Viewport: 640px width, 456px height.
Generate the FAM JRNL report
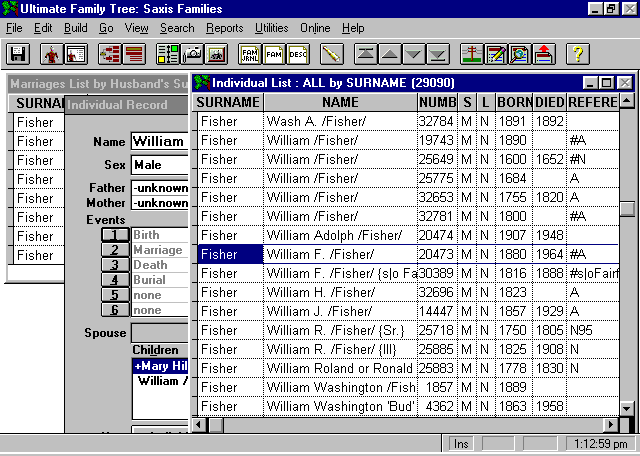[250, 54]
